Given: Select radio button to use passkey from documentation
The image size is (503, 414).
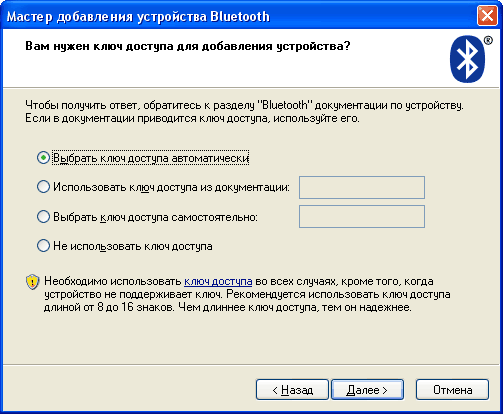Looking at the screenshot, I should coord(43,187).
